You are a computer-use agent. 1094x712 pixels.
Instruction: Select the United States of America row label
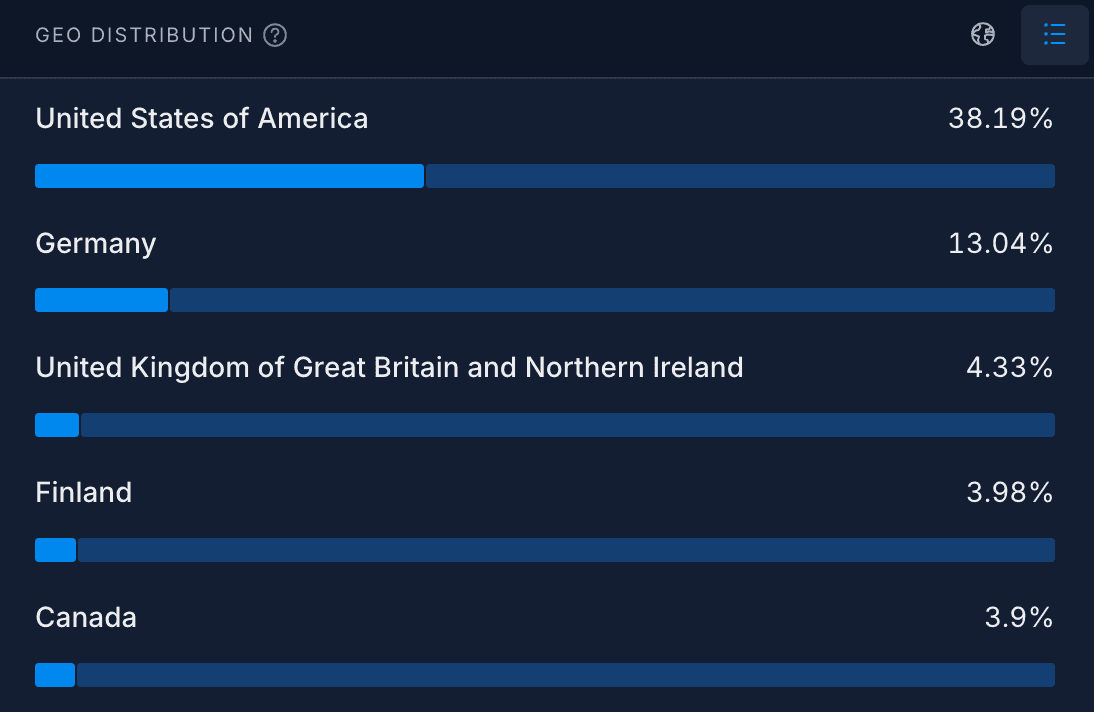(x=201, y=119)
